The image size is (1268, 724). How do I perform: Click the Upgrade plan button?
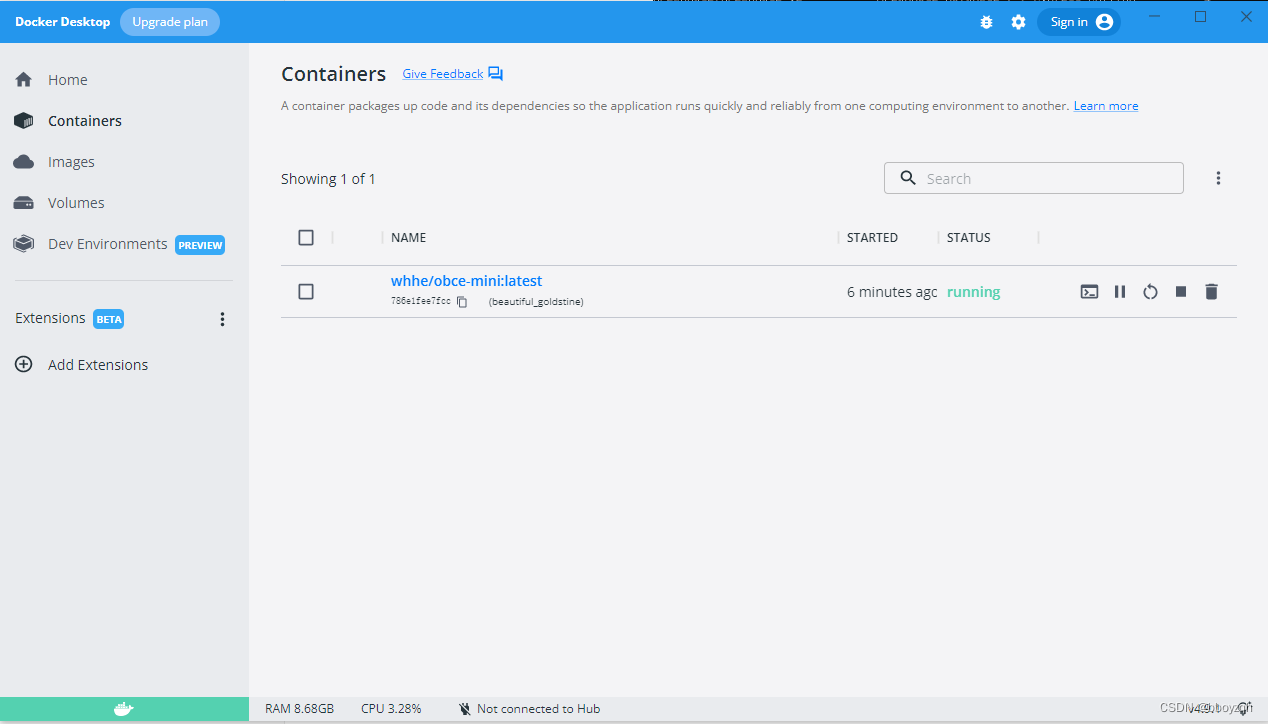coord(170,22)
